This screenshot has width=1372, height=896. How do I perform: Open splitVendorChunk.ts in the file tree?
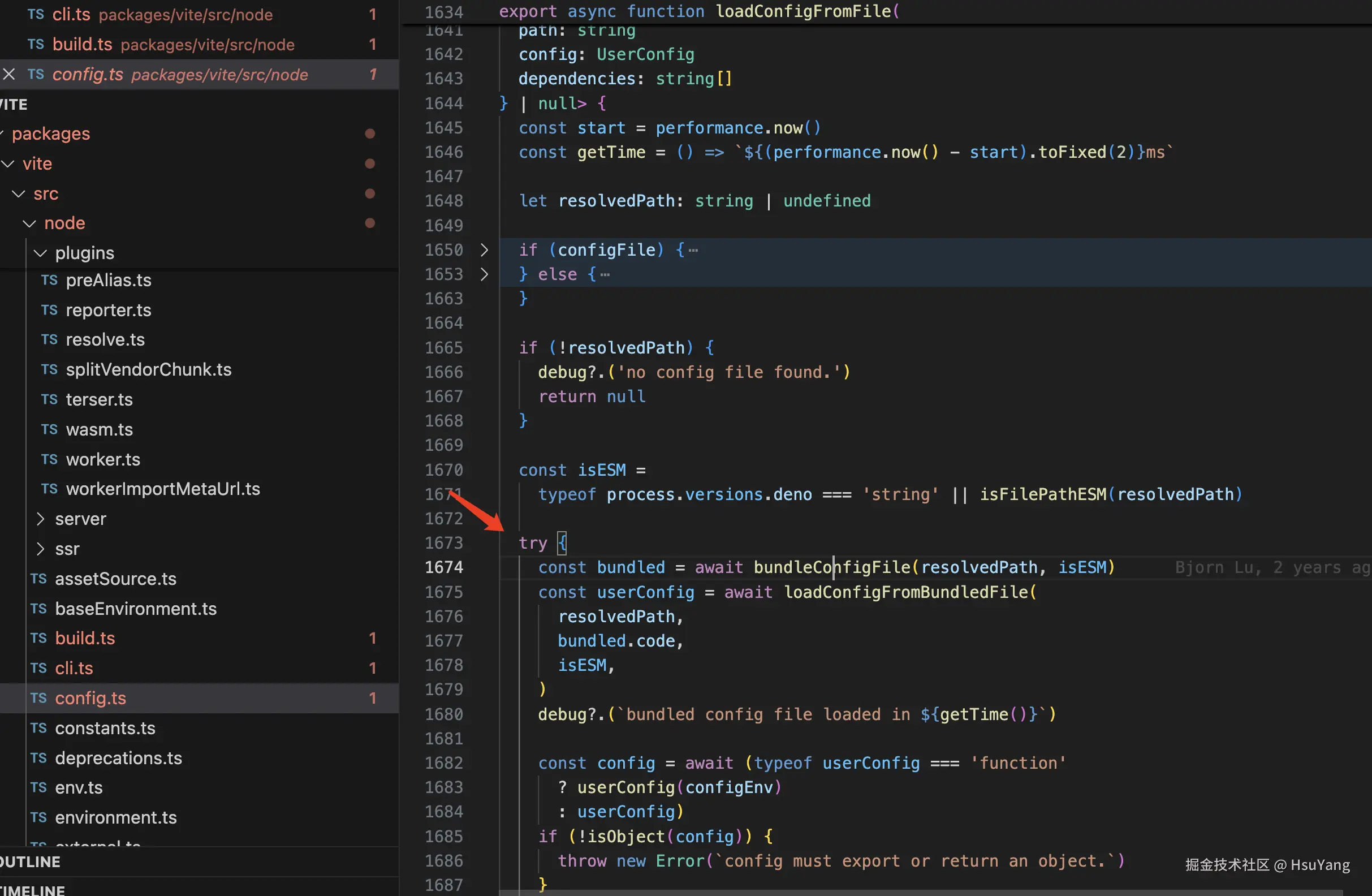(x=149, y=369)
